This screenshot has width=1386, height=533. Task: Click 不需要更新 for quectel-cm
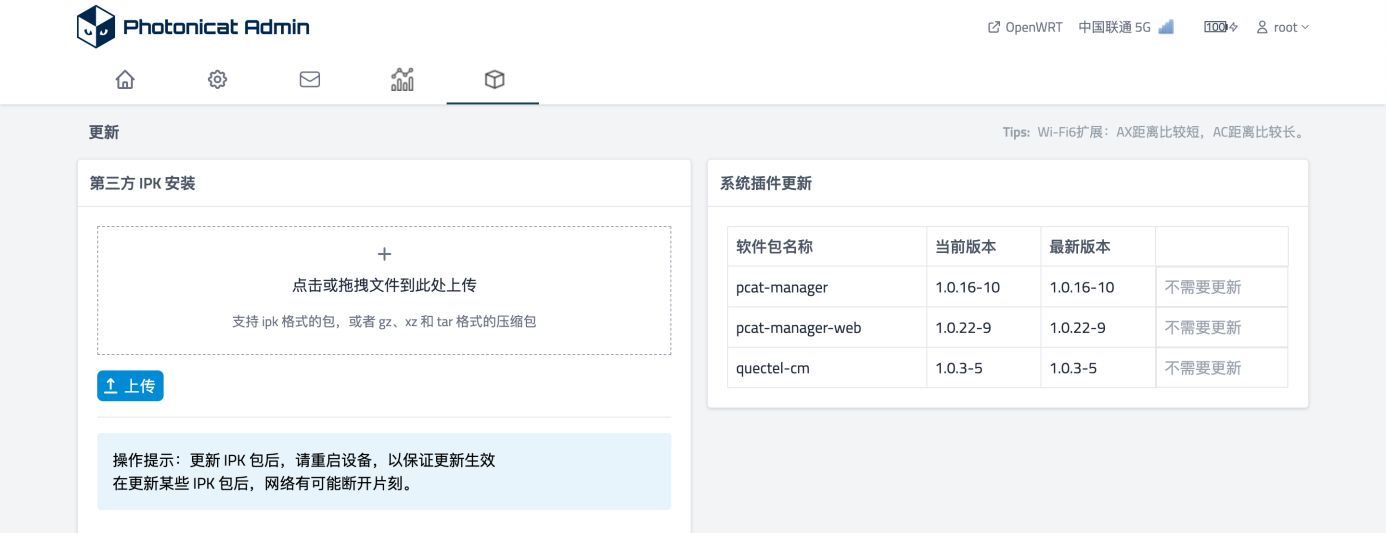[x=1203, y=368]
